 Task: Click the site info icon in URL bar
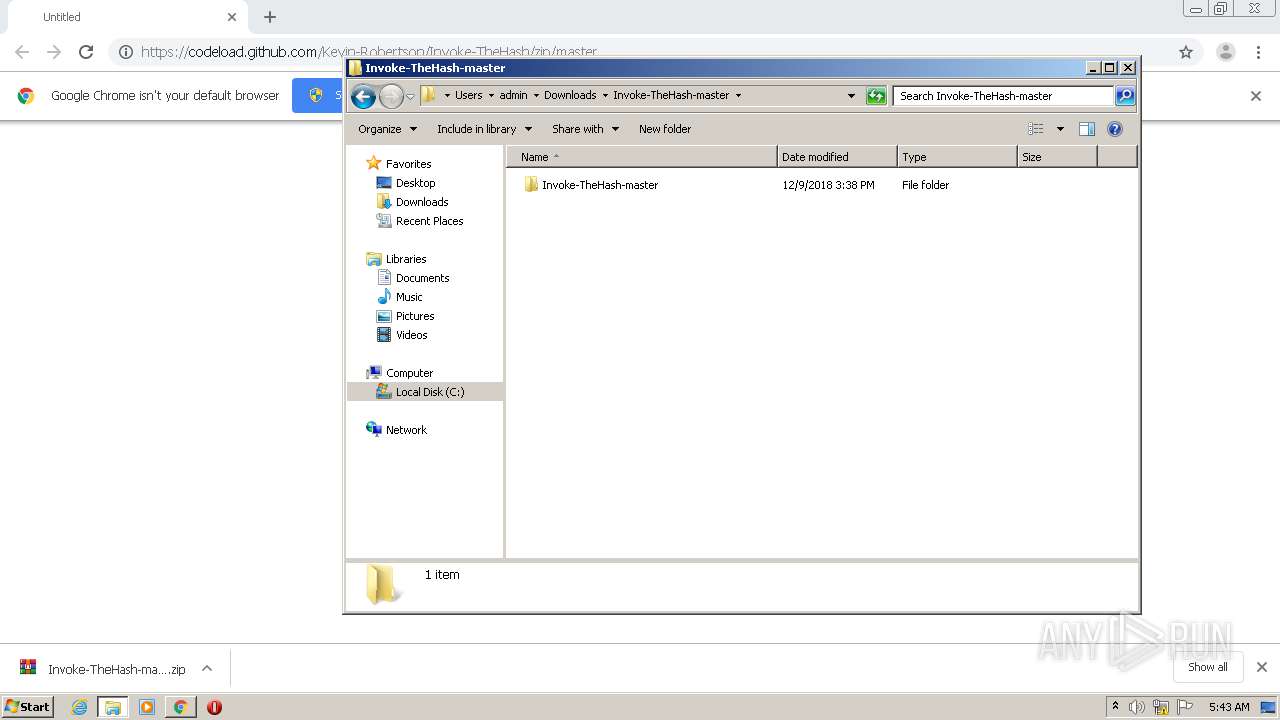pos(126,52)
